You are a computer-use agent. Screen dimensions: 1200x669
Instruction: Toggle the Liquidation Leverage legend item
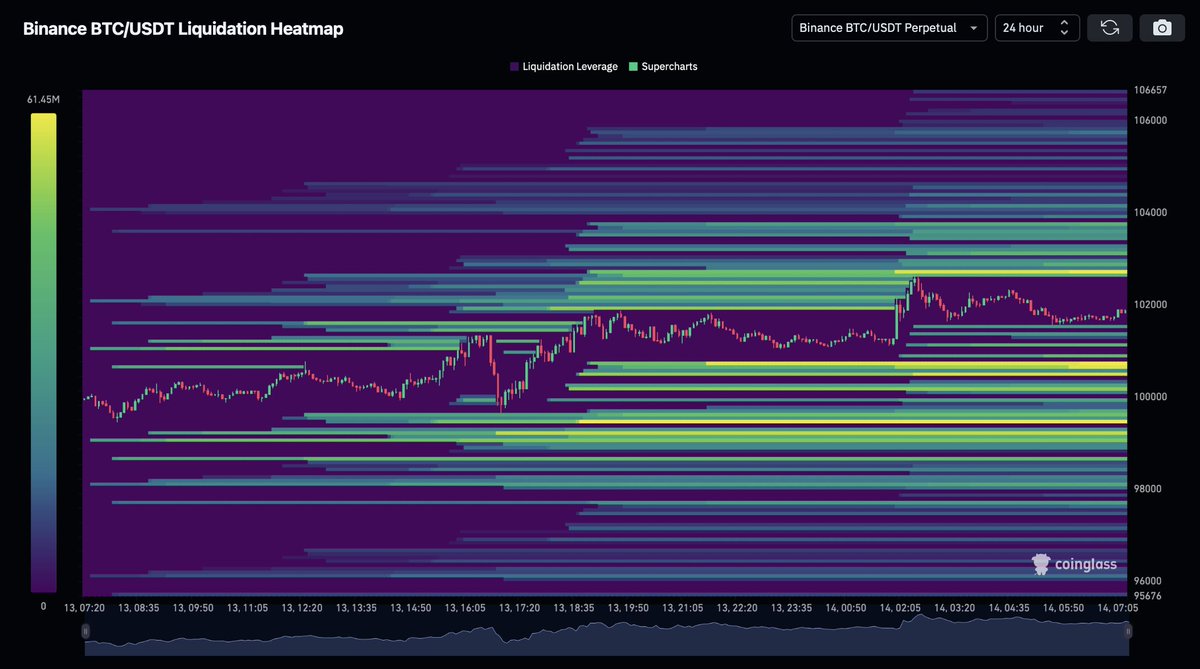pos(564,67)
